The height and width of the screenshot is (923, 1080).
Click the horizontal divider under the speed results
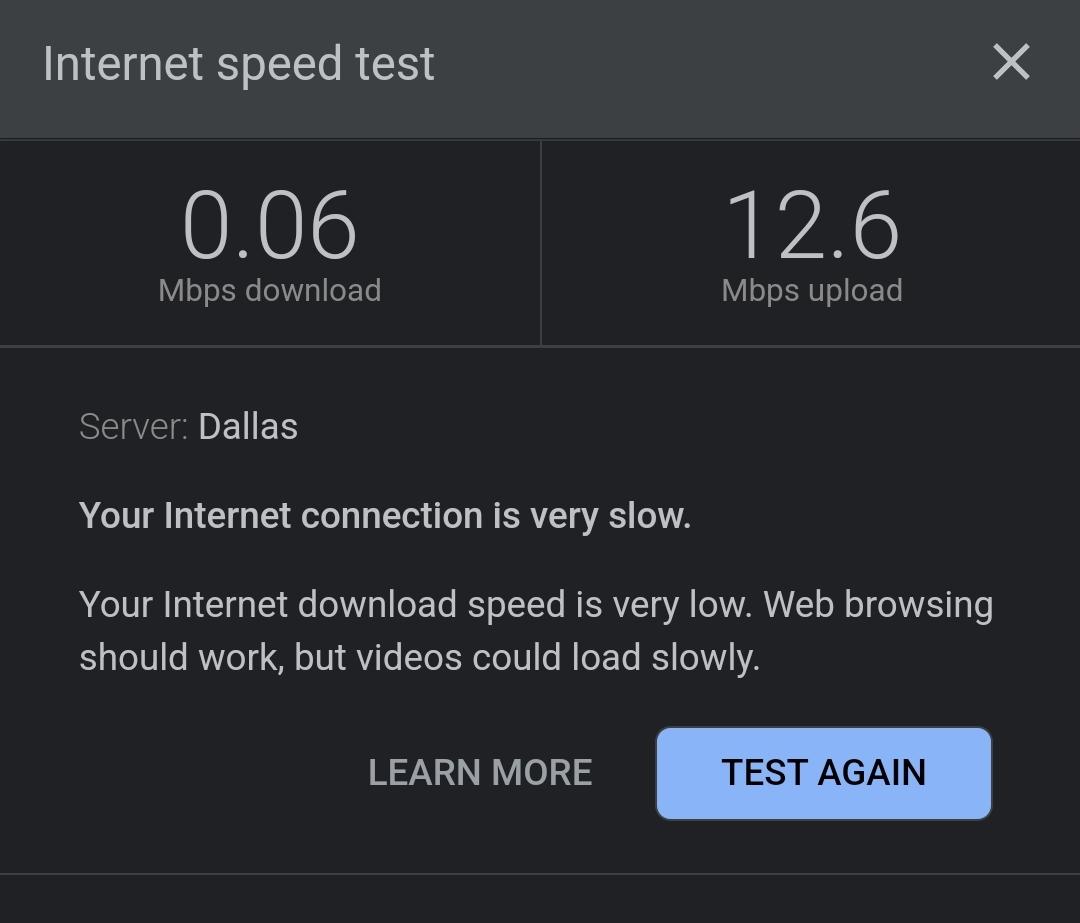tap(540, 346)
